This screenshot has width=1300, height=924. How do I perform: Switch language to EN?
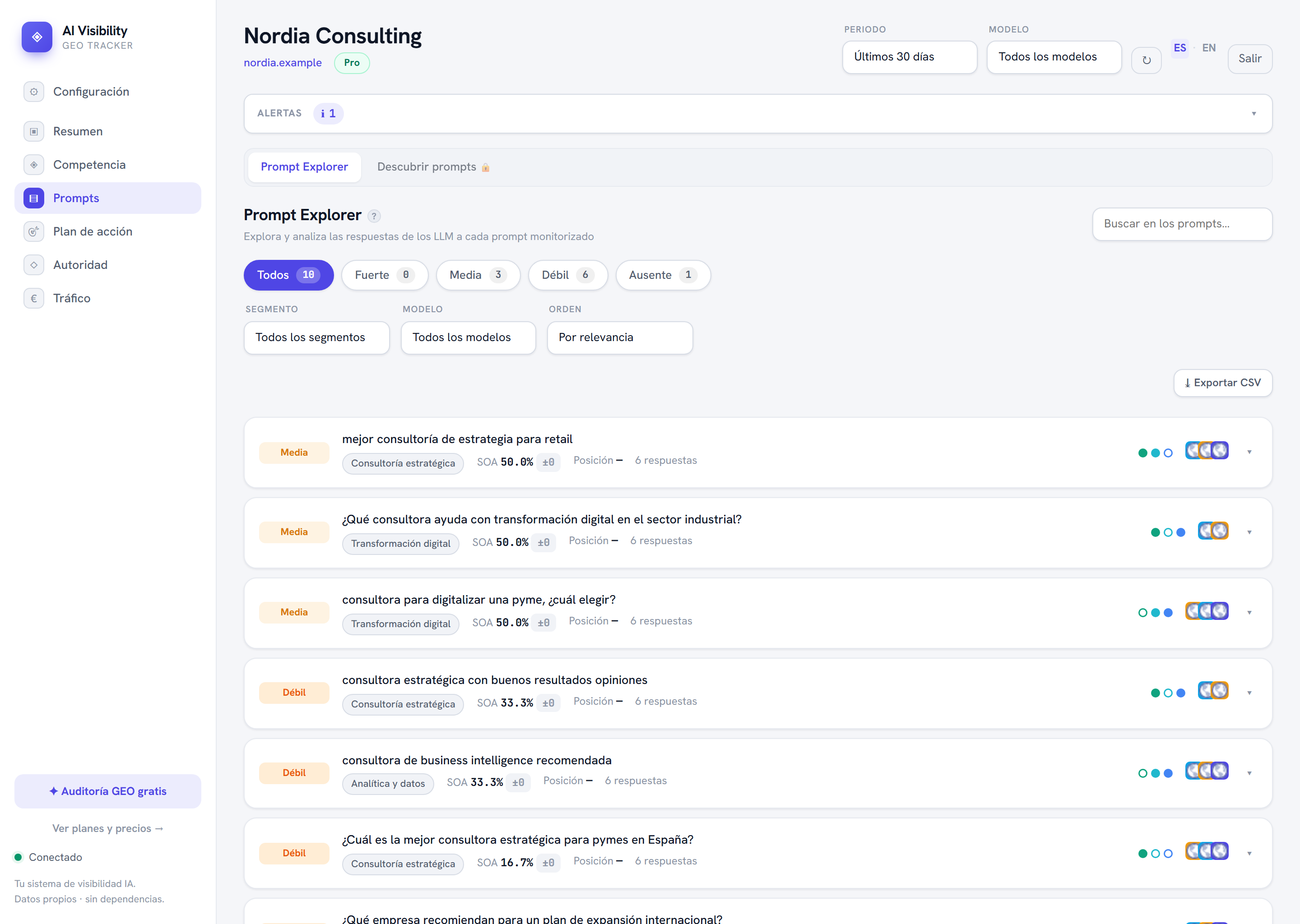pyautogui.click(x=1209, y=48)
